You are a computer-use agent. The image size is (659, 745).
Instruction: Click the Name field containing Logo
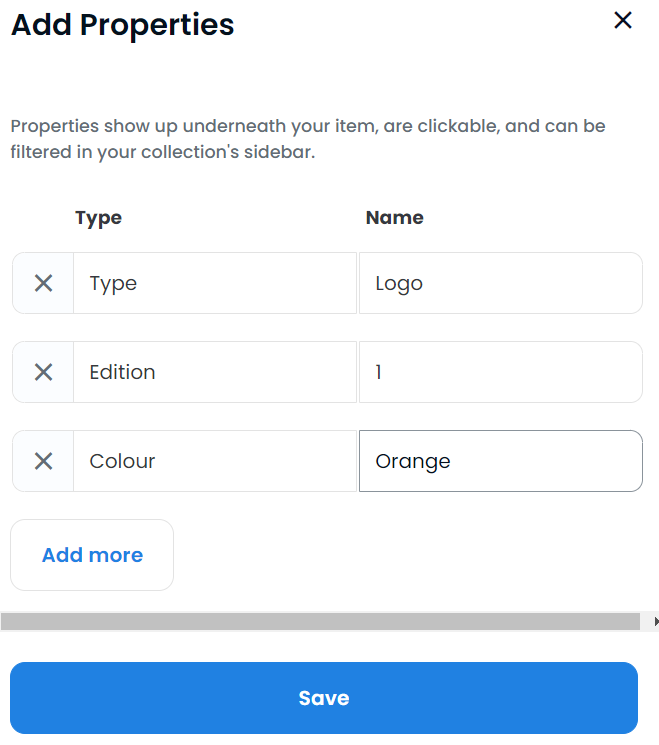click(x=500, y=283)
